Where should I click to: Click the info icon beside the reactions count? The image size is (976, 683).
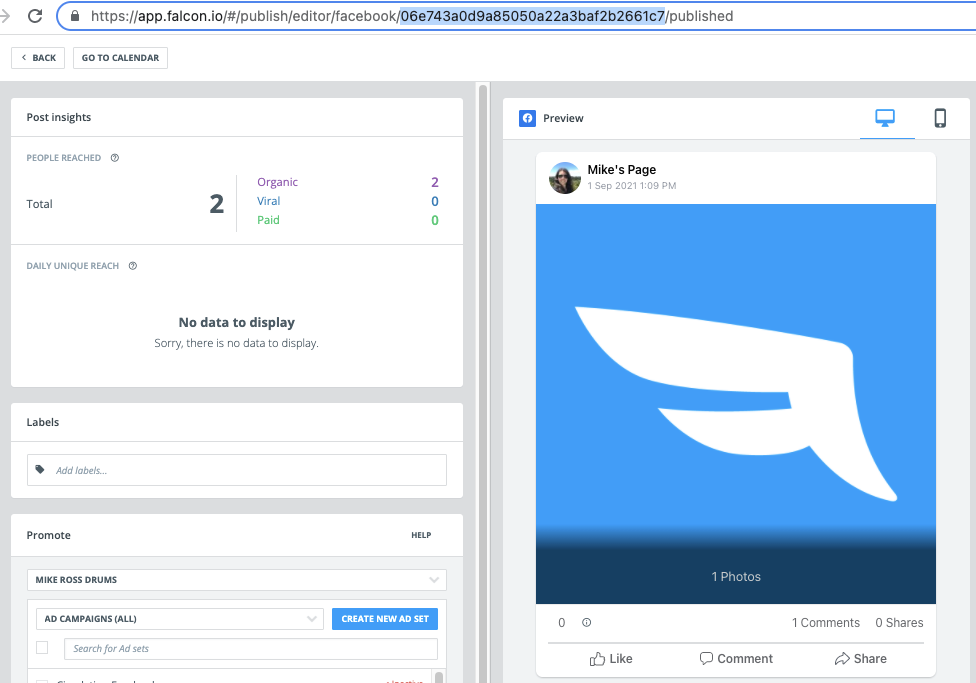pos(586,623)
